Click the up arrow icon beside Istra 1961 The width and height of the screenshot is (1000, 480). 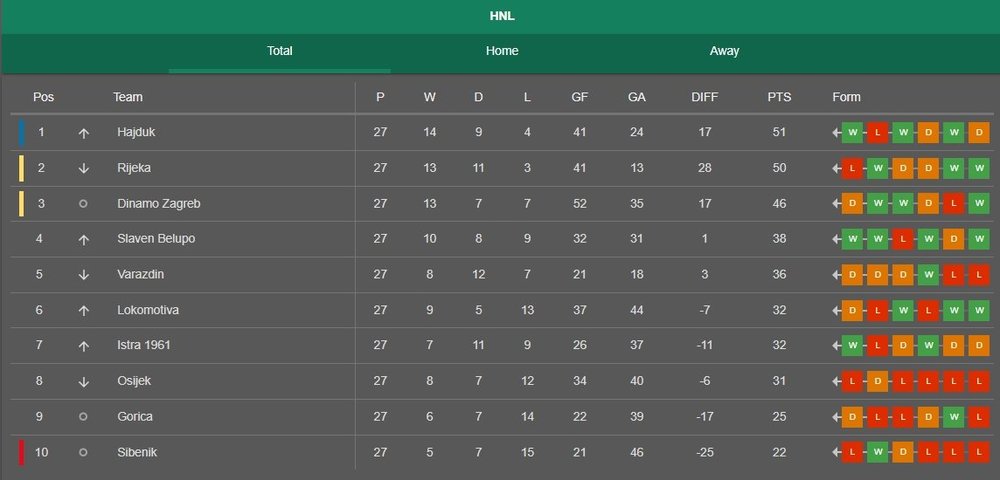pyautogui.click(x=84, y=346)
